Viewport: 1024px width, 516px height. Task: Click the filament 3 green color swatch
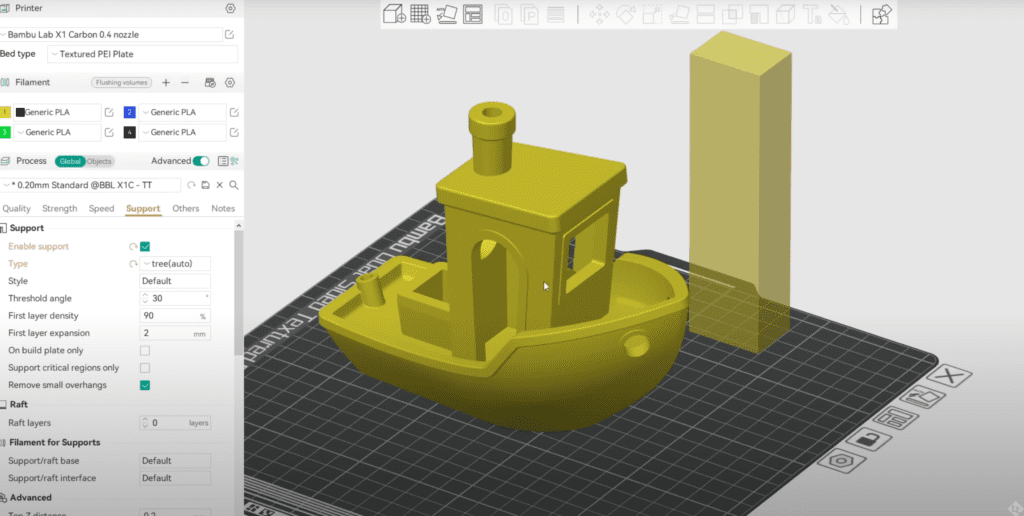(x=5, y=133)
